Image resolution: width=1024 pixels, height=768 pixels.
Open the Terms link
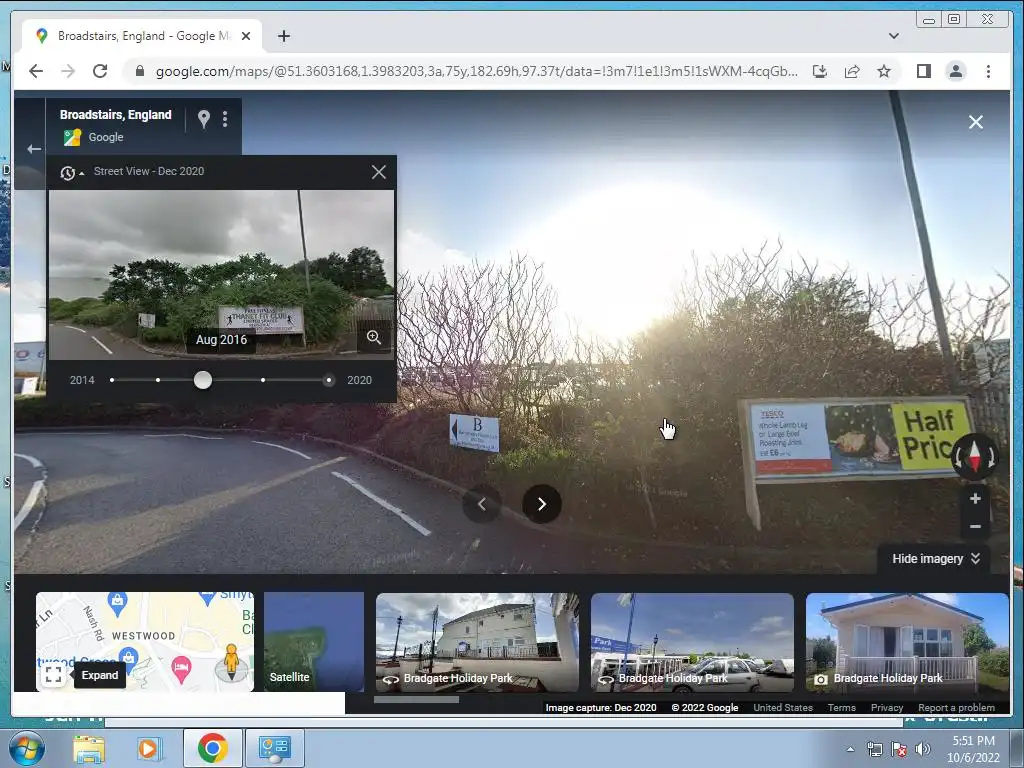(x=842, y=707)
